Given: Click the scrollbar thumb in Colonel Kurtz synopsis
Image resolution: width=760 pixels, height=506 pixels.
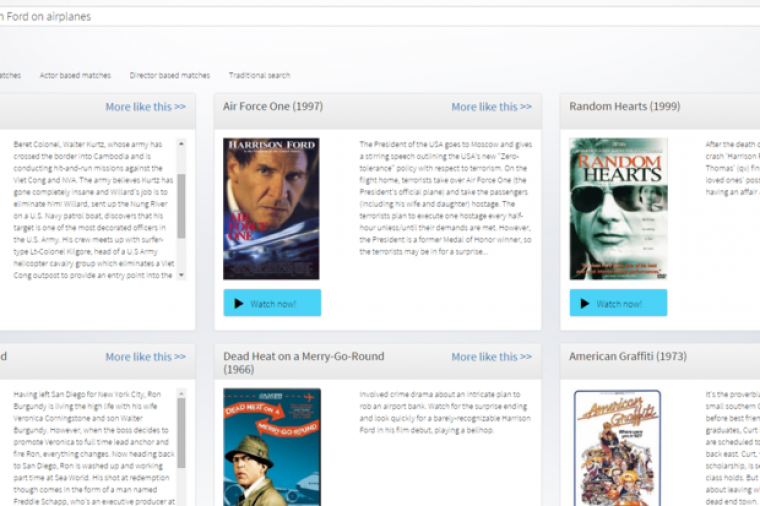Looking at the screenshot, I should pyautogui.click(x=181, y=206).
